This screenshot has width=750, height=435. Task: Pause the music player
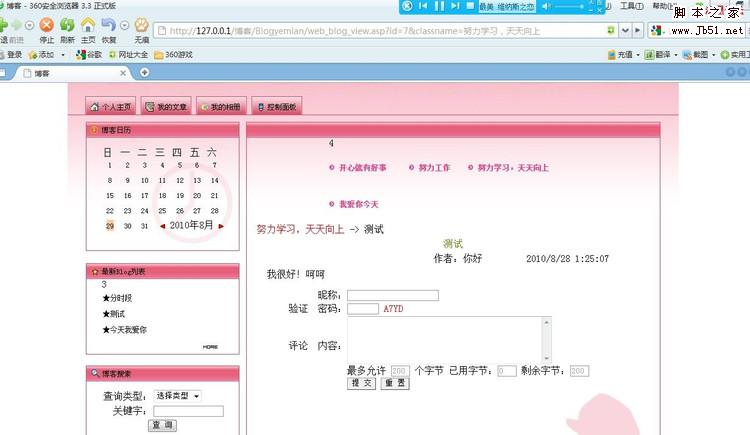click(x=439, y=6)
